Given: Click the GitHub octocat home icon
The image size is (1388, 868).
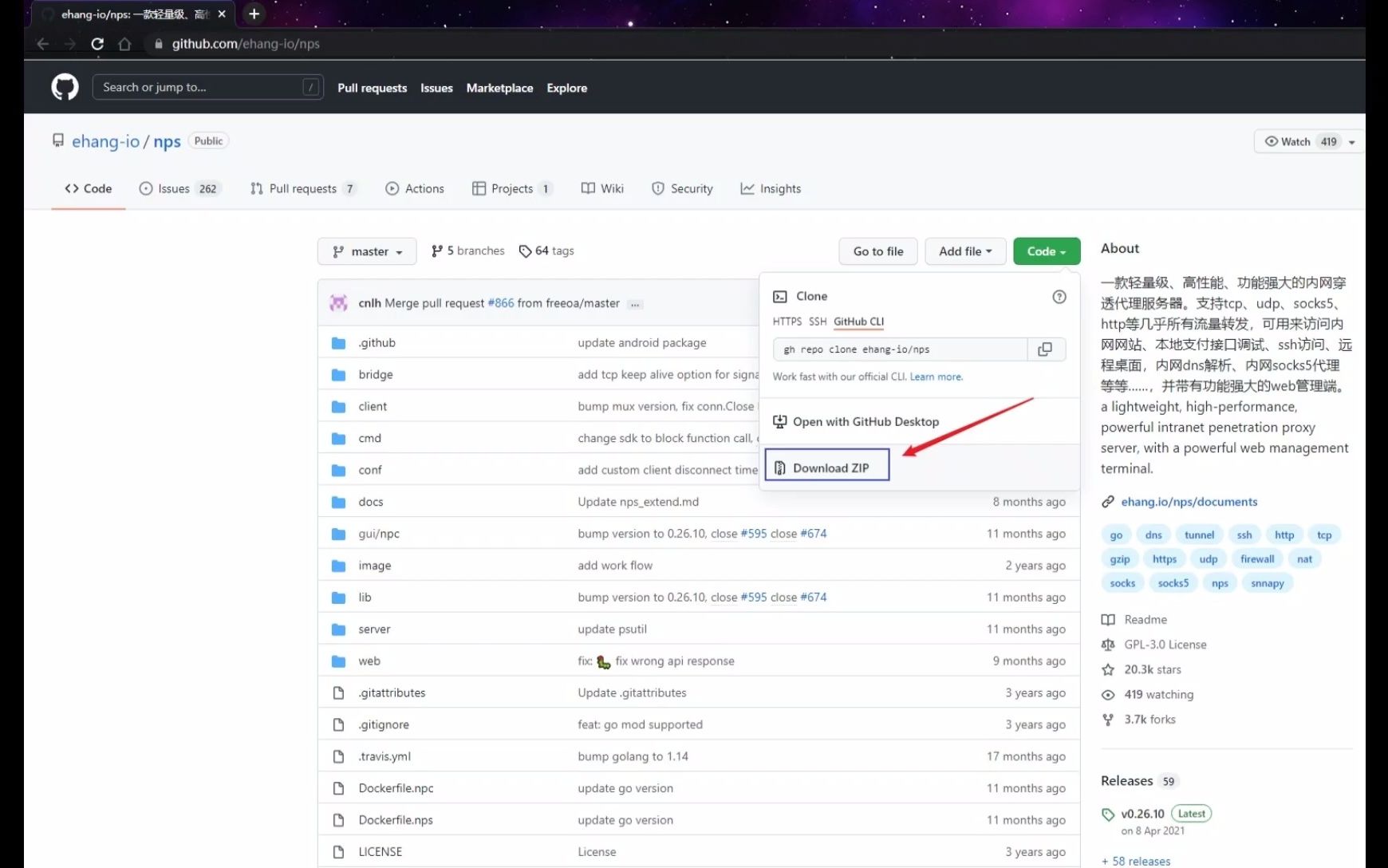Looking at the screenshot, I should 64,87.
